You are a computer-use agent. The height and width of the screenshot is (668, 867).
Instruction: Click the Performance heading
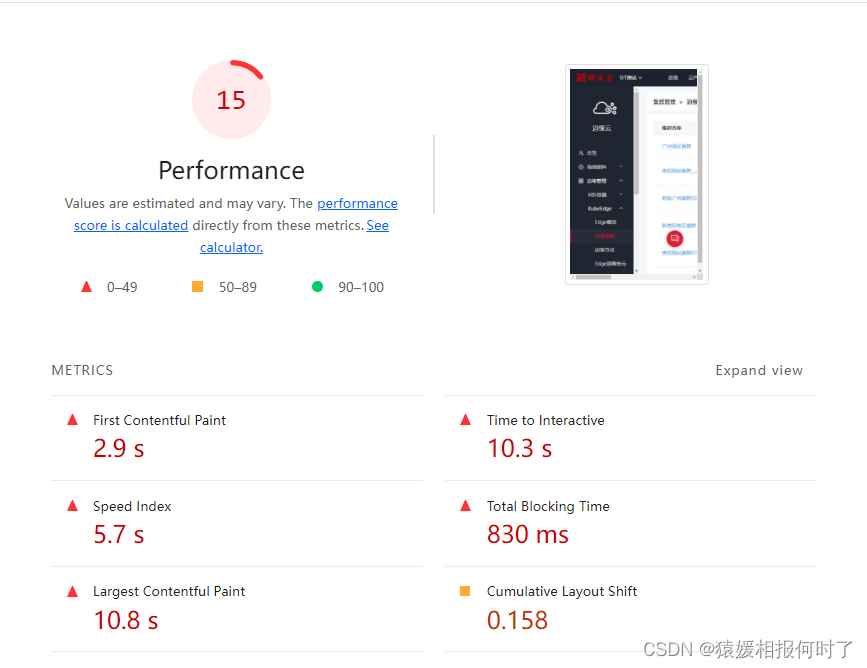pos(231,170)
